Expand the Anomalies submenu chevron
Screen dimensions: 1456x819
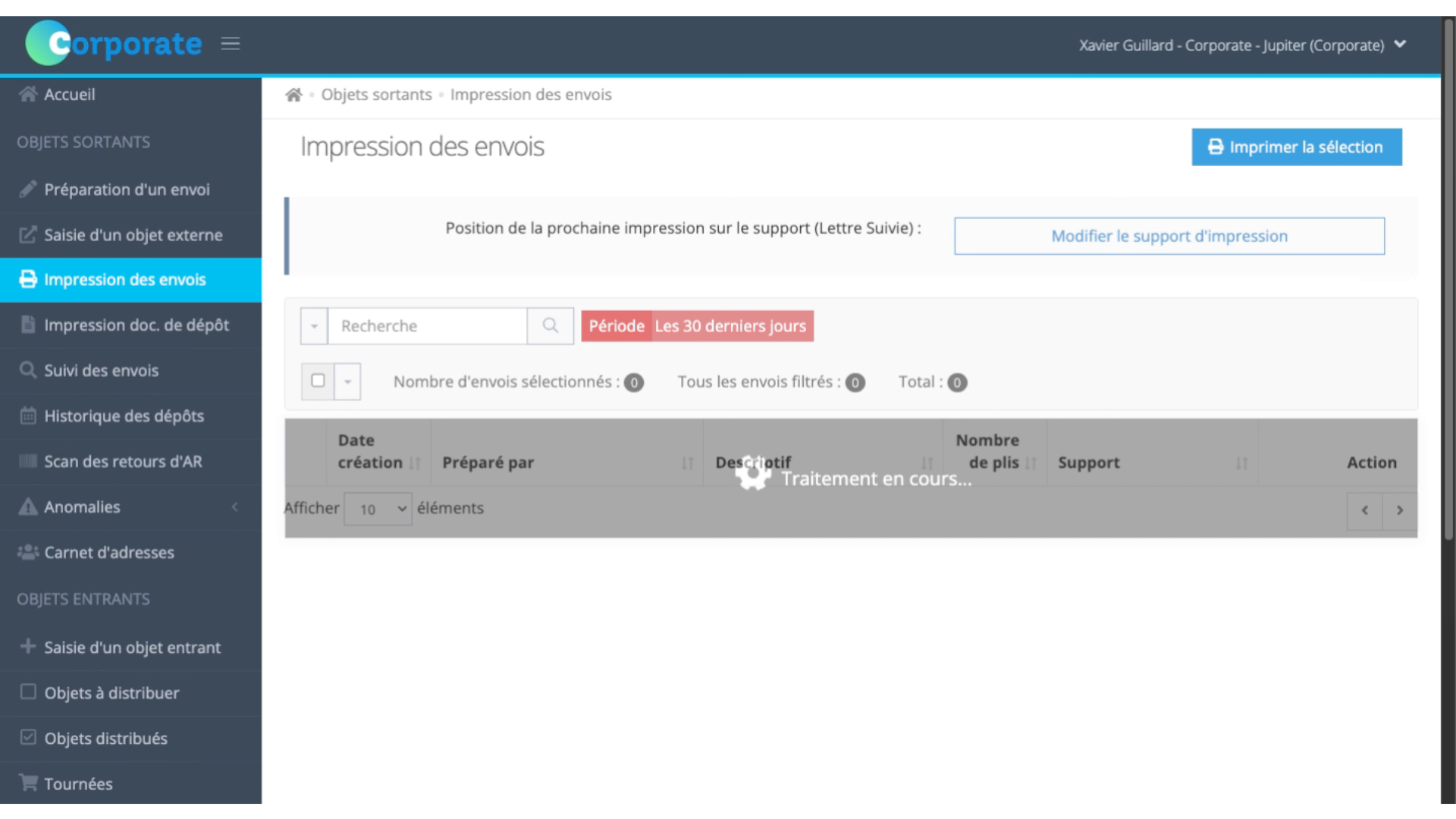[x=235, y=507]
